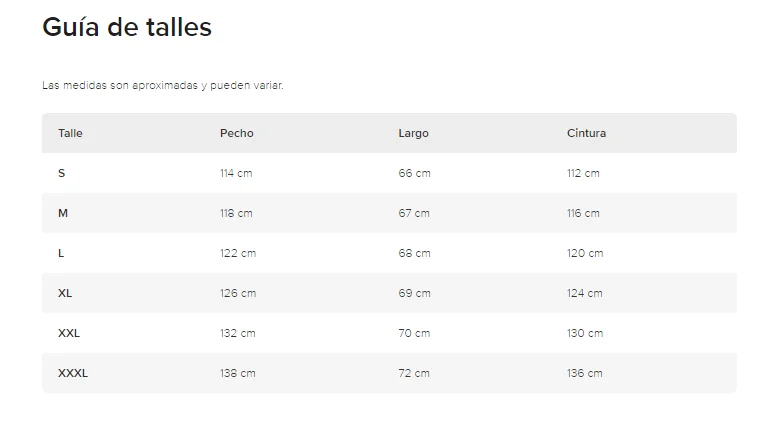Click the XL size row label
Image resolution: width=778 pixels, height=429 pixels.
[65, 293]
